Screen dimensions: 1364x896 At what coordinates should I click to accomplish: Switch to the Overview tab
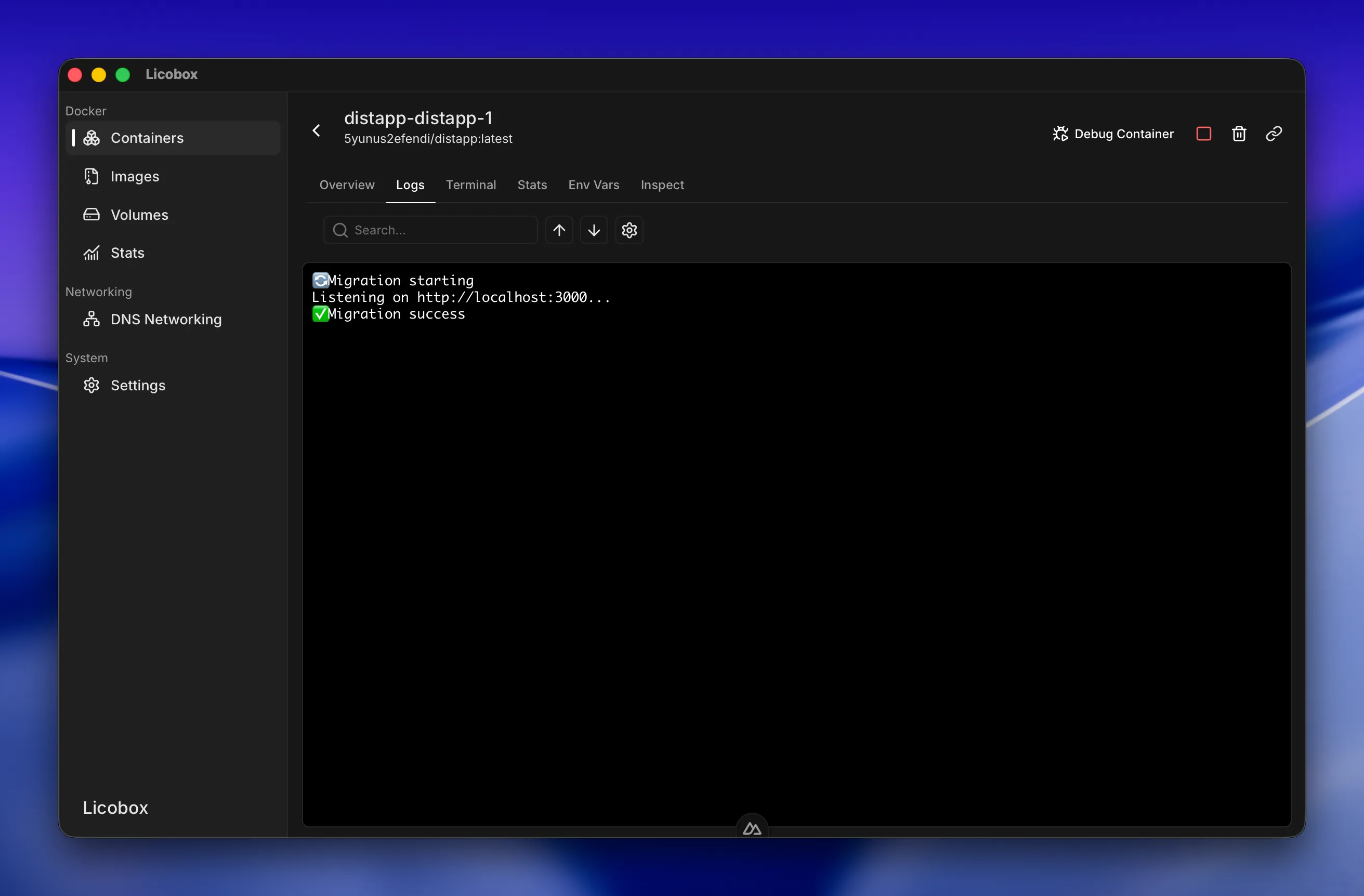coord(347,185)
